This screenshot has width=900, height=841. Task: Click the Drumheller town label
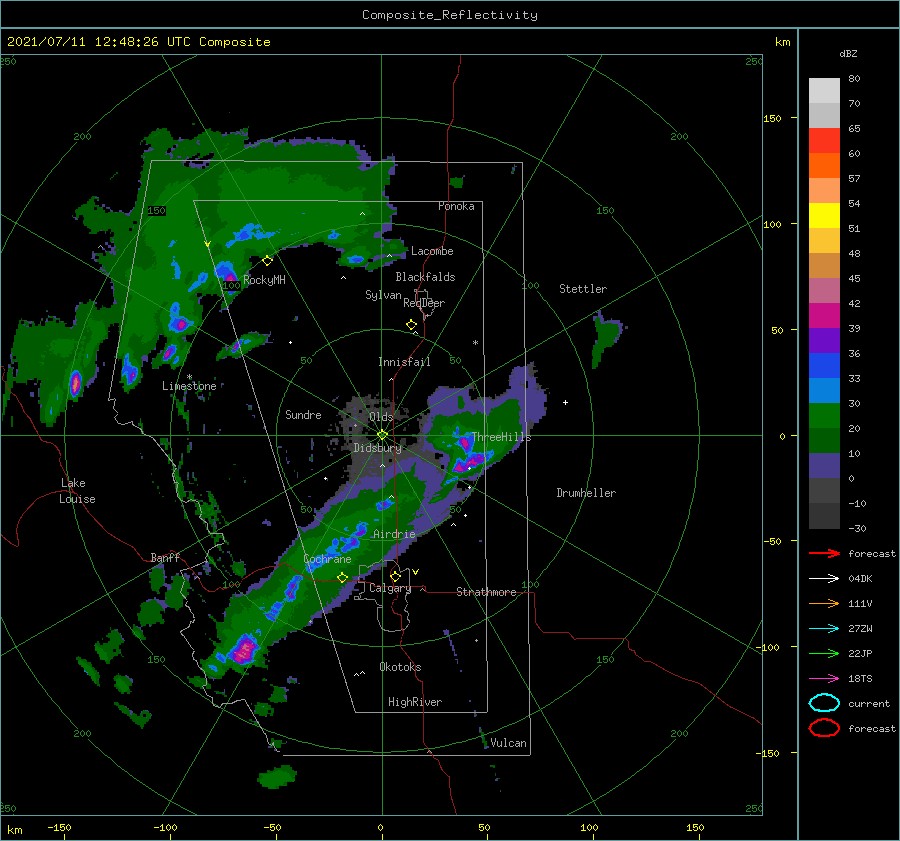pos(586,493)
